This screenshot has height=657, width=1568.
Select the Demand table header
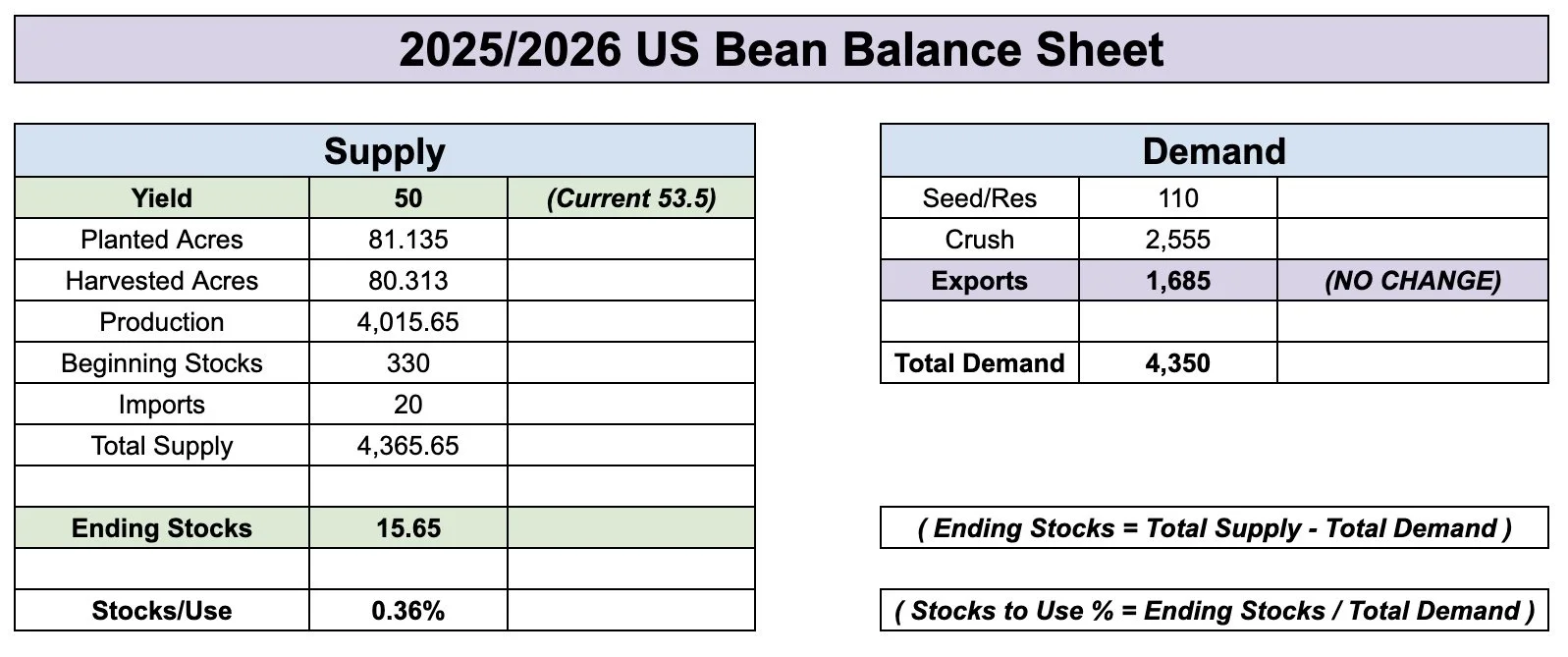point(1215,151)
